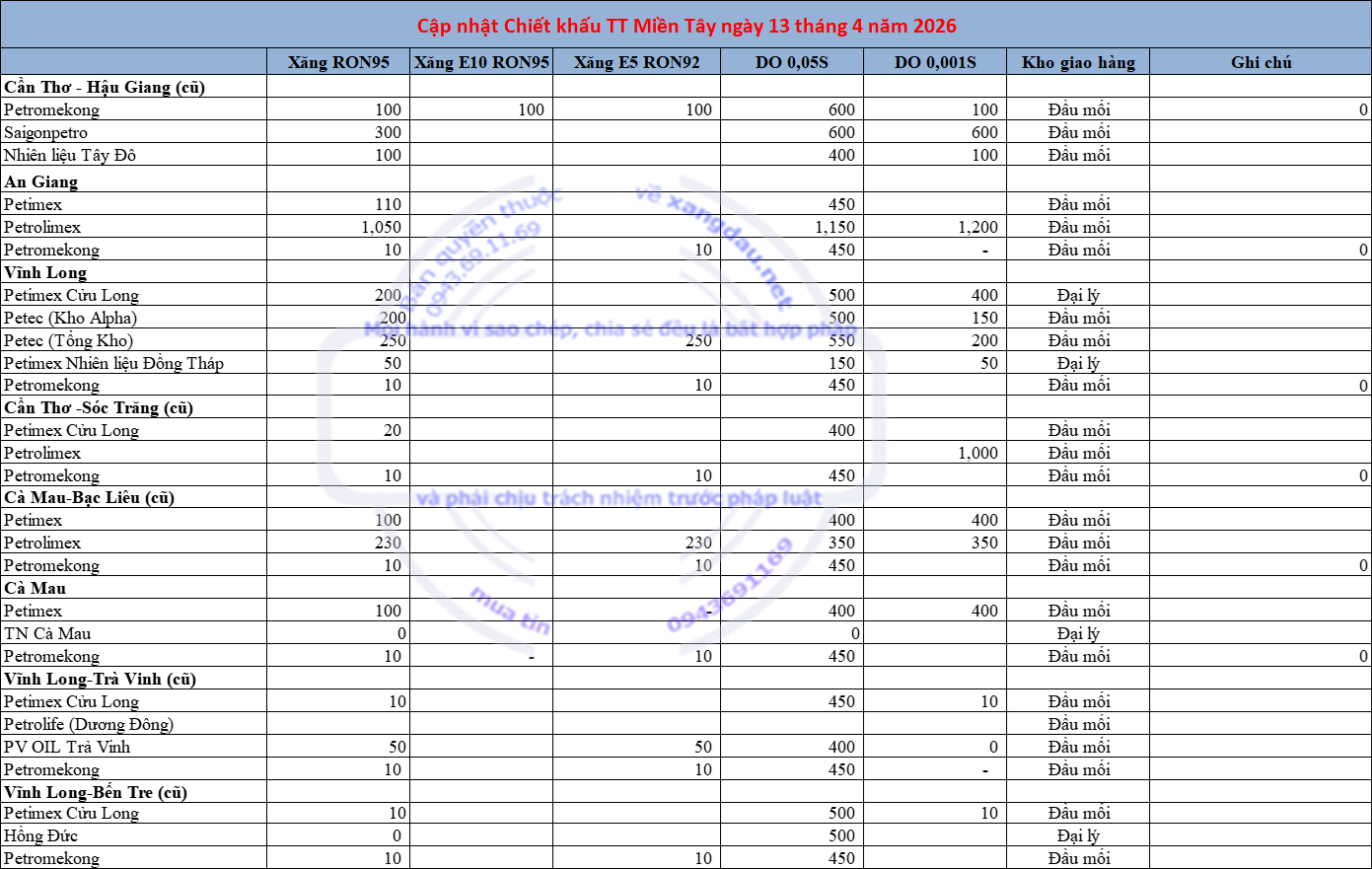
Task: Click the Hồng Đức row label
Action: pos(40,835)
